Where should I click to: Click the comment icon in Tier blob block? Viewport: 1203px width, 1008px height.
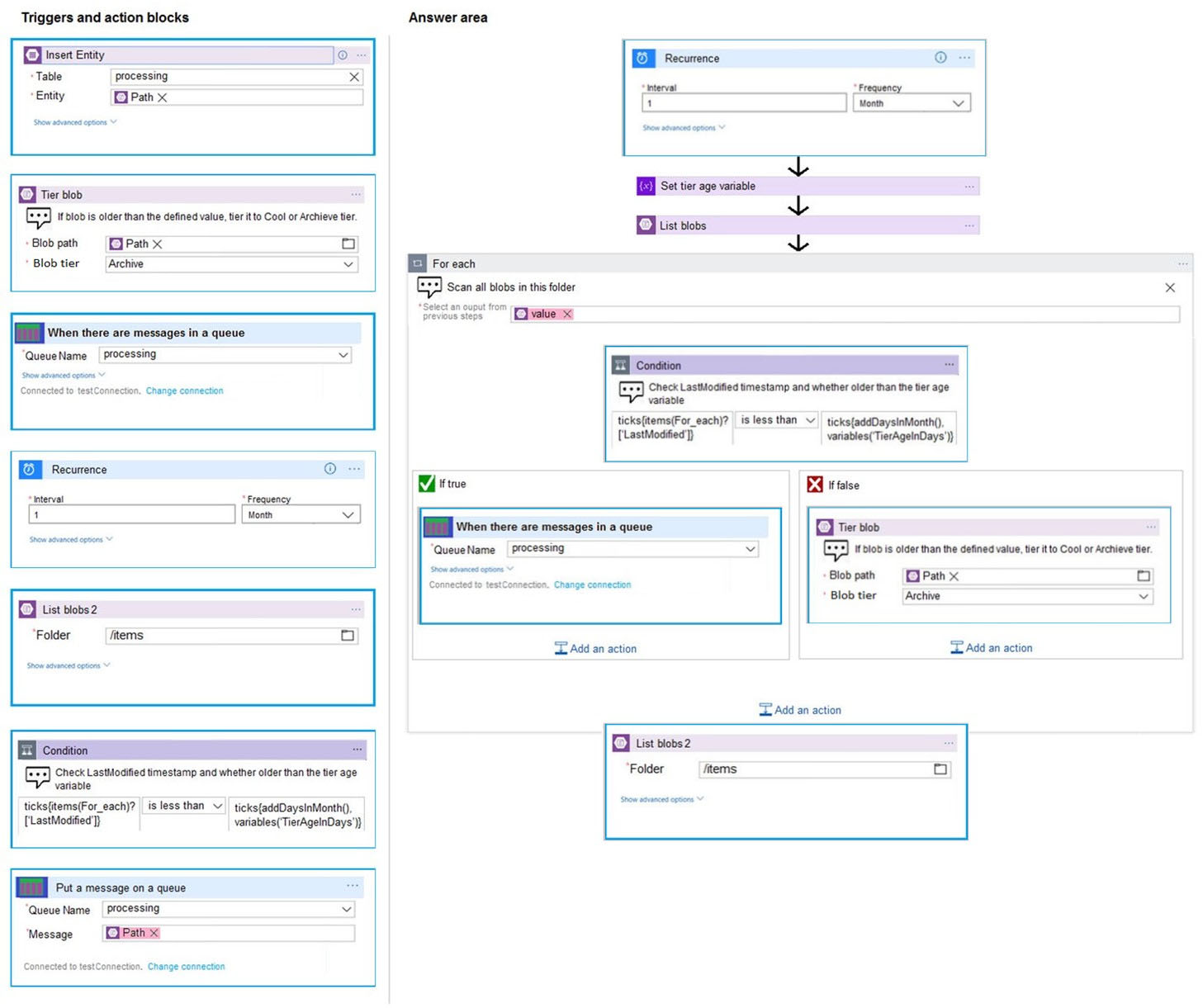38,218
